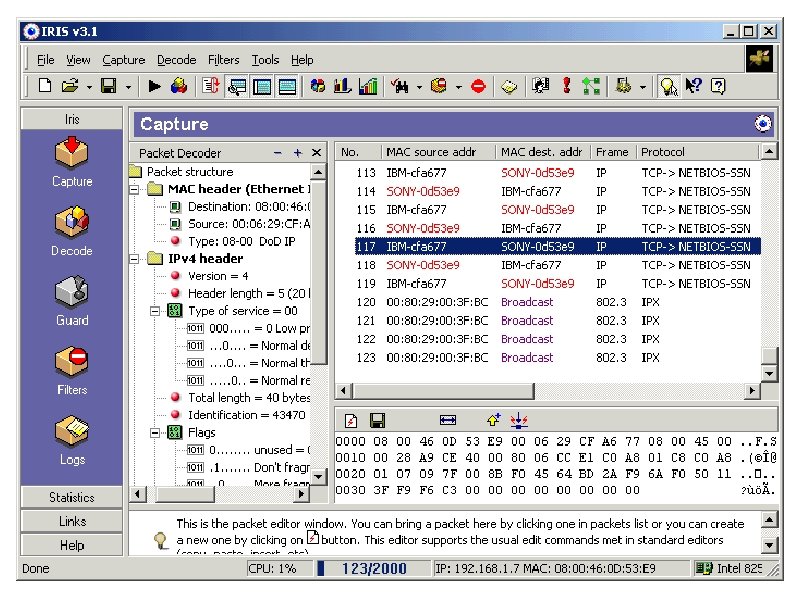Open the Decode menu

click(x=176, y=60)
